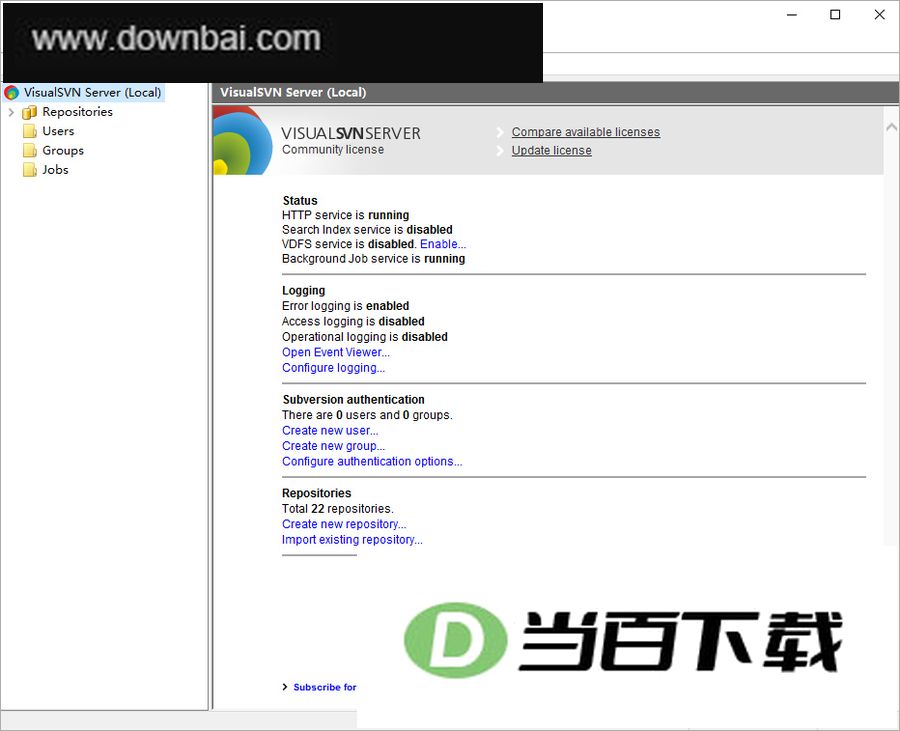Open the Repositories node

point(77,112)
